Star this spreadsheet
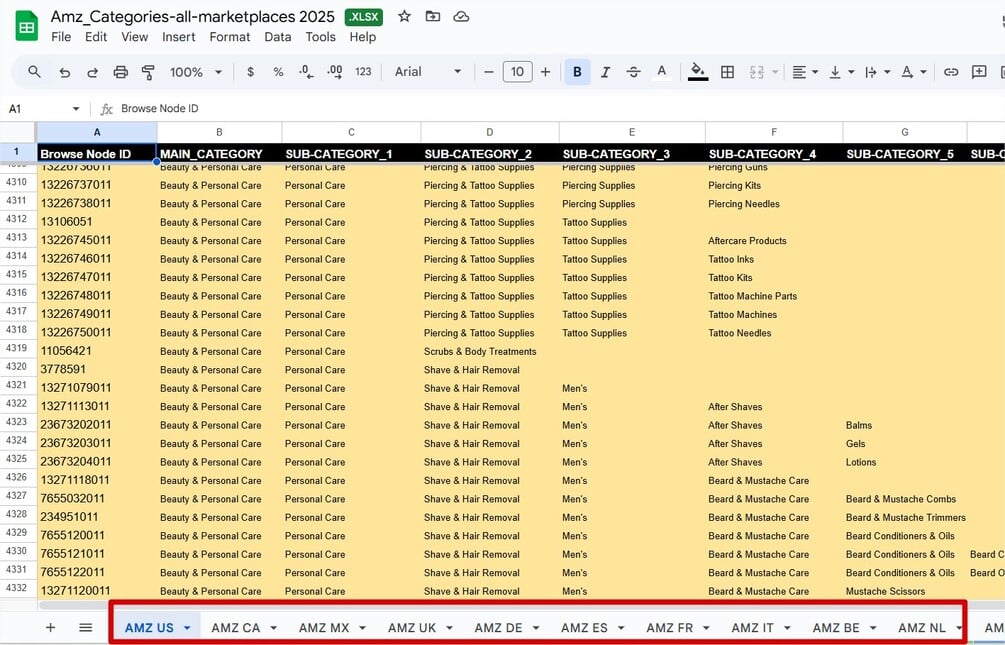The width and height of the screenshot is (1005, 645). click(403, 16)
